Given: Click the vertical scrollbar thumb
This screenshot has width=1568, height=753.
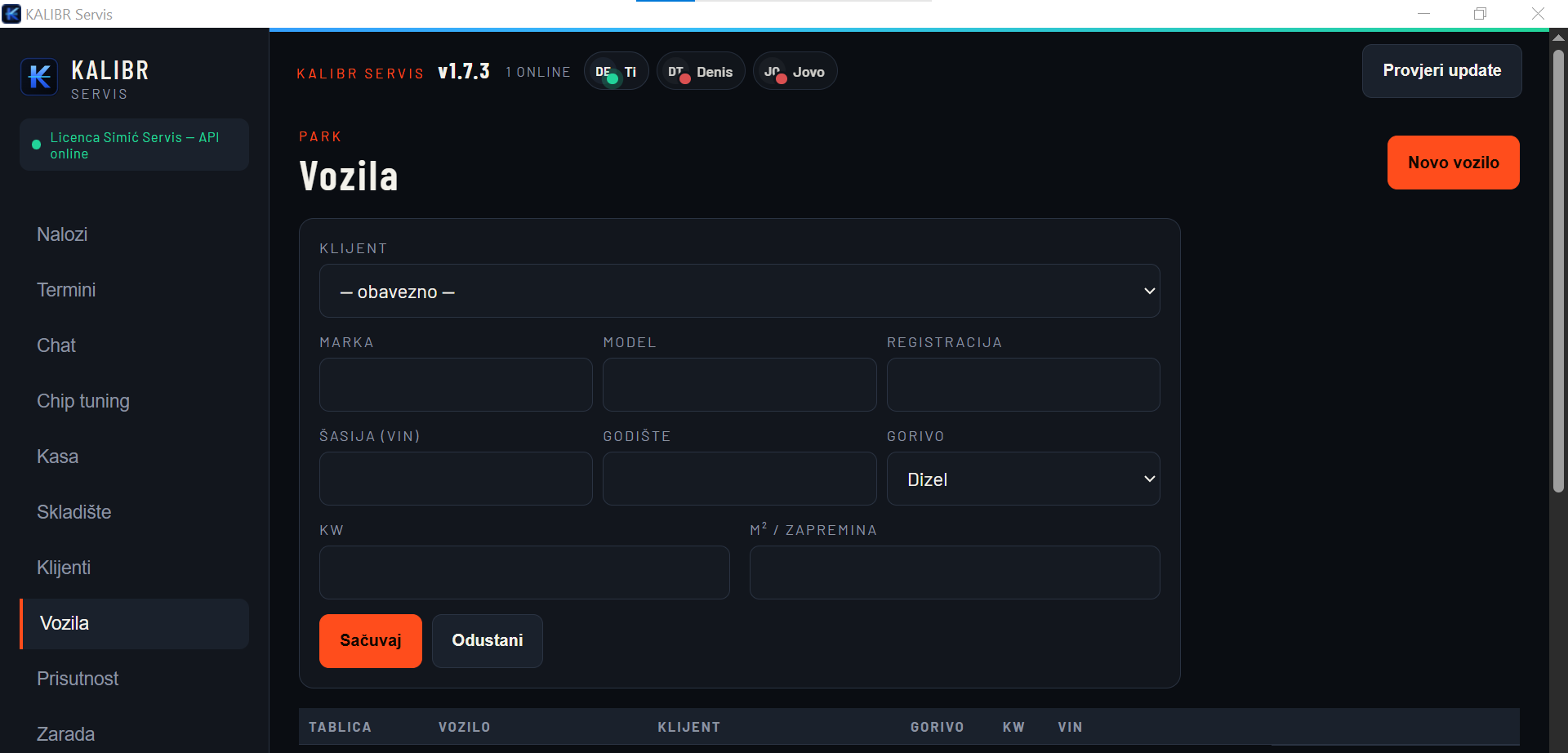Looking at the screenshot, I should (1558, 271).
